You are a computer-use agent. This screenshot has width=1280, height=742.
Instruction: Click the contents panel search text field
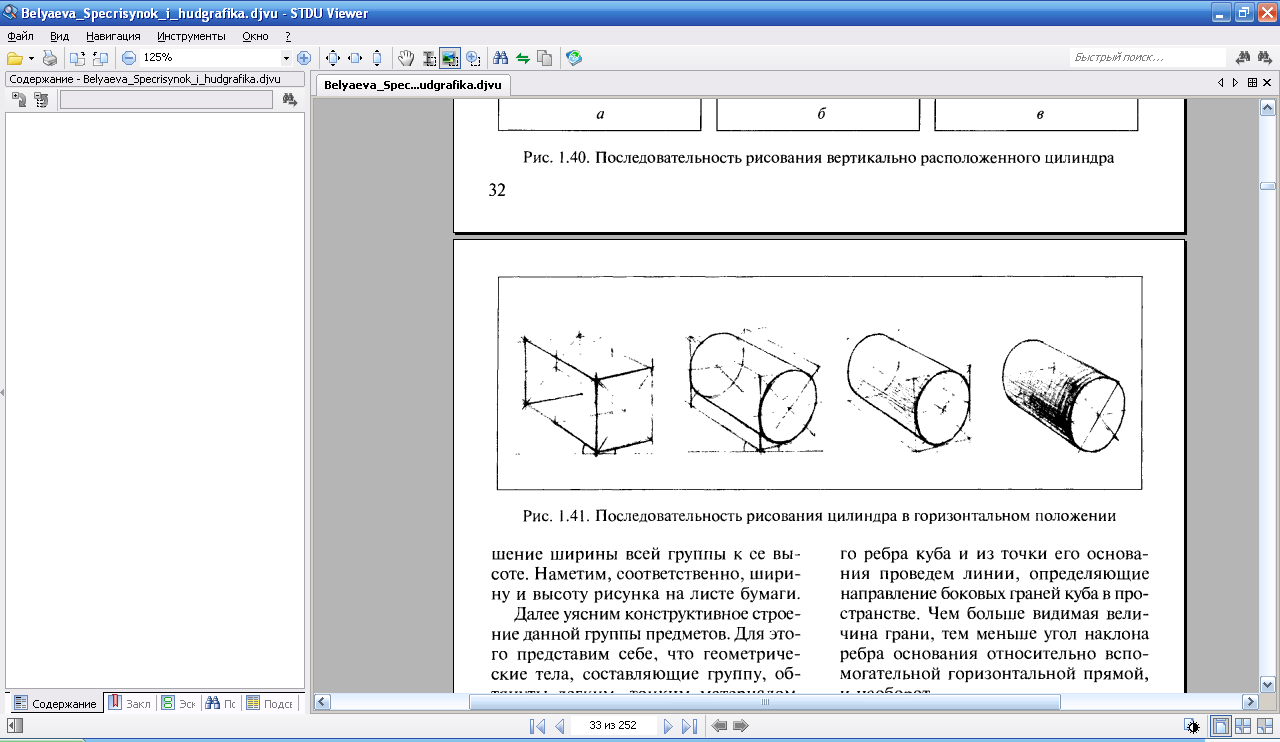[x=166, y=99]
